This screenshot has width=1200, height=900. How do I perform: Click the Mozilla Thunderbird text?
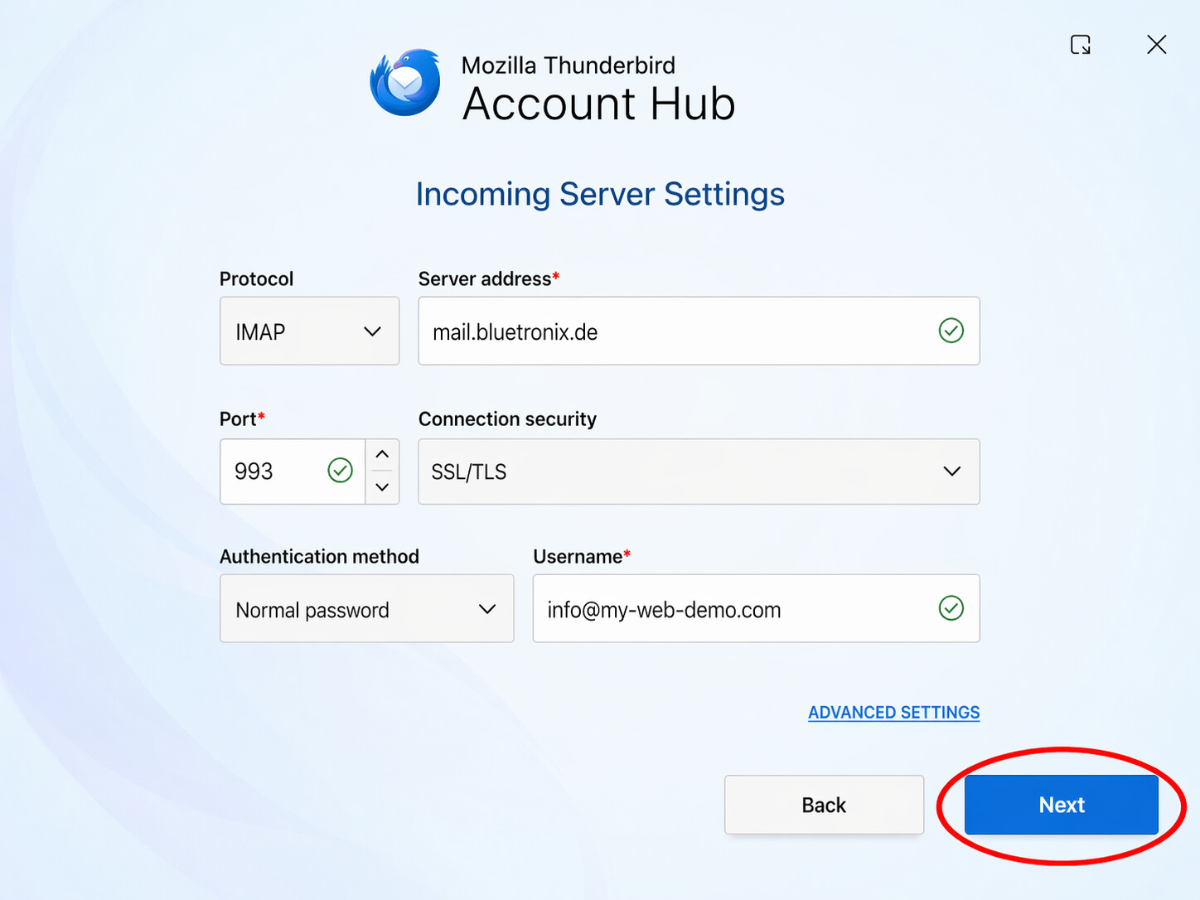[568, 66]
